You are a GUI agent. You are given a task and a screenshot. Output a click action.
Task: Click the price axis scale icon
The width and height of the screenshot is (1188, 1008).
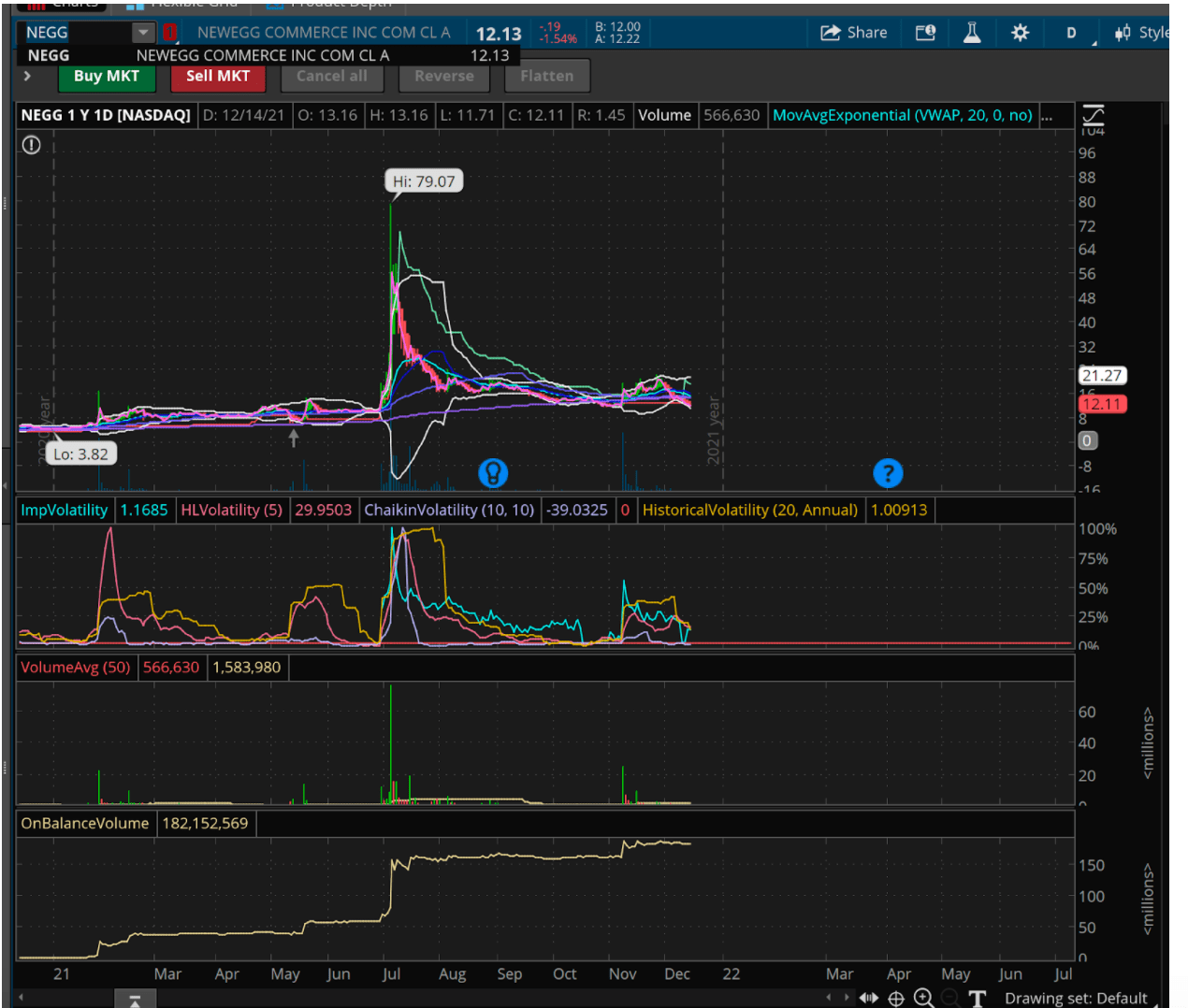[x=1093, y=116]
